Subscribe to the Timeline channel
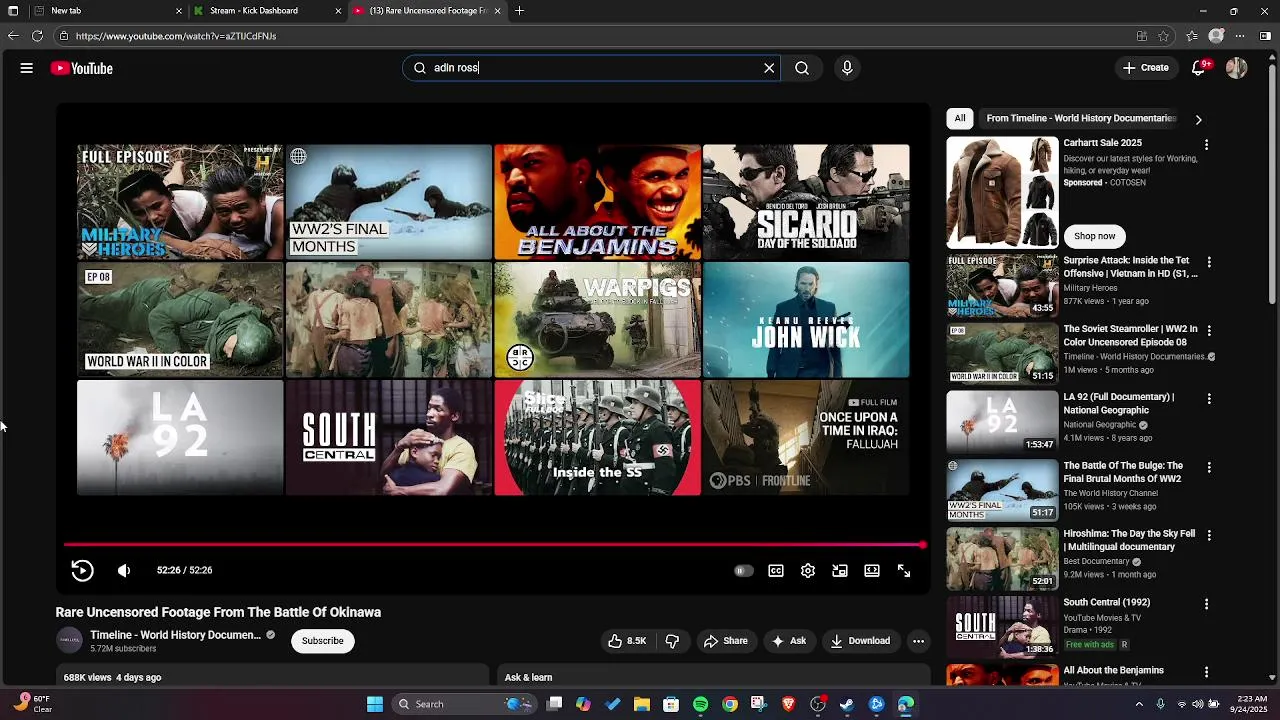Viewport: 1280px width, 720px height. pos(322,641)
